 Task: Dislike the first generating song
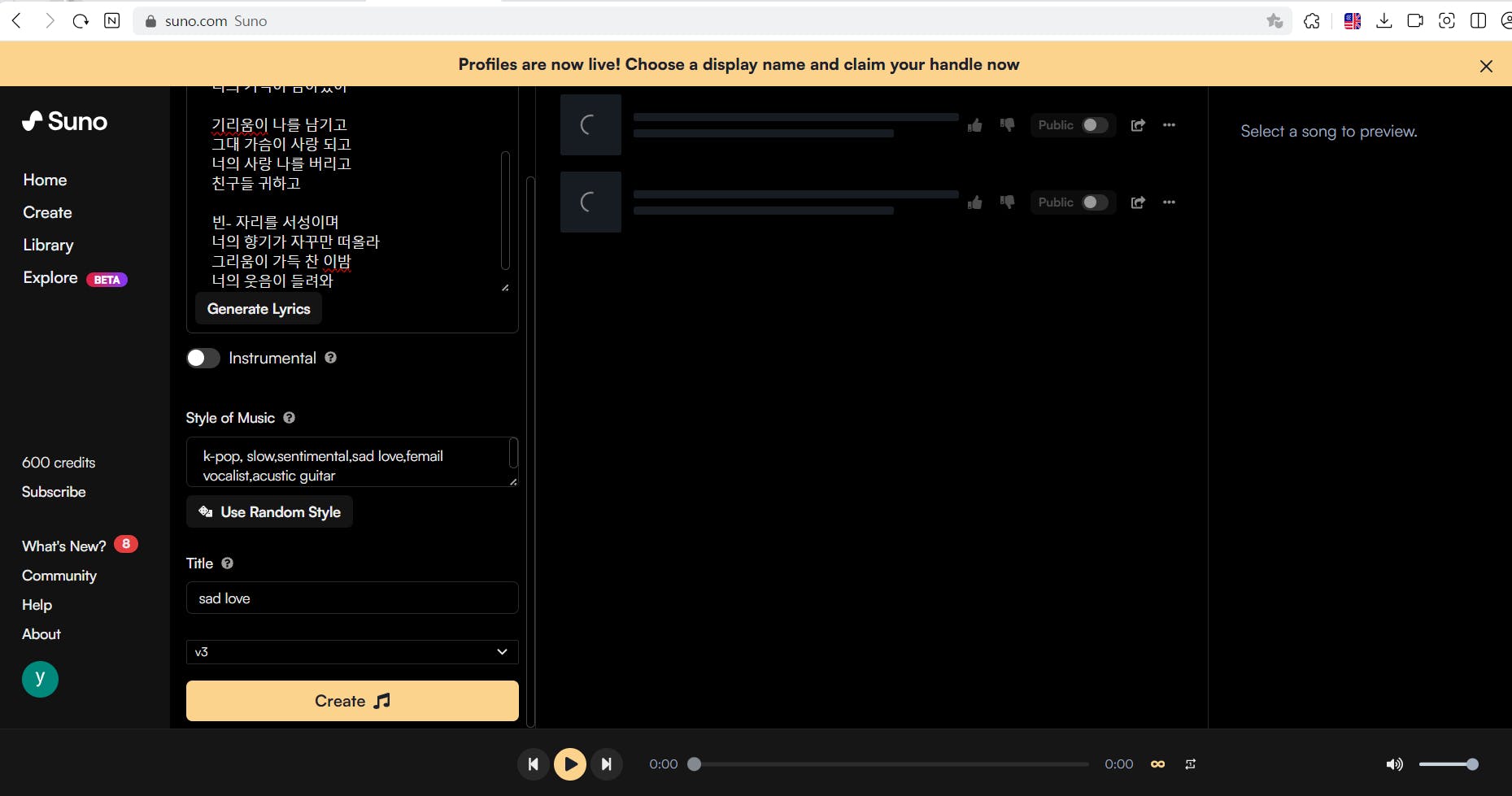[1007, 125]
